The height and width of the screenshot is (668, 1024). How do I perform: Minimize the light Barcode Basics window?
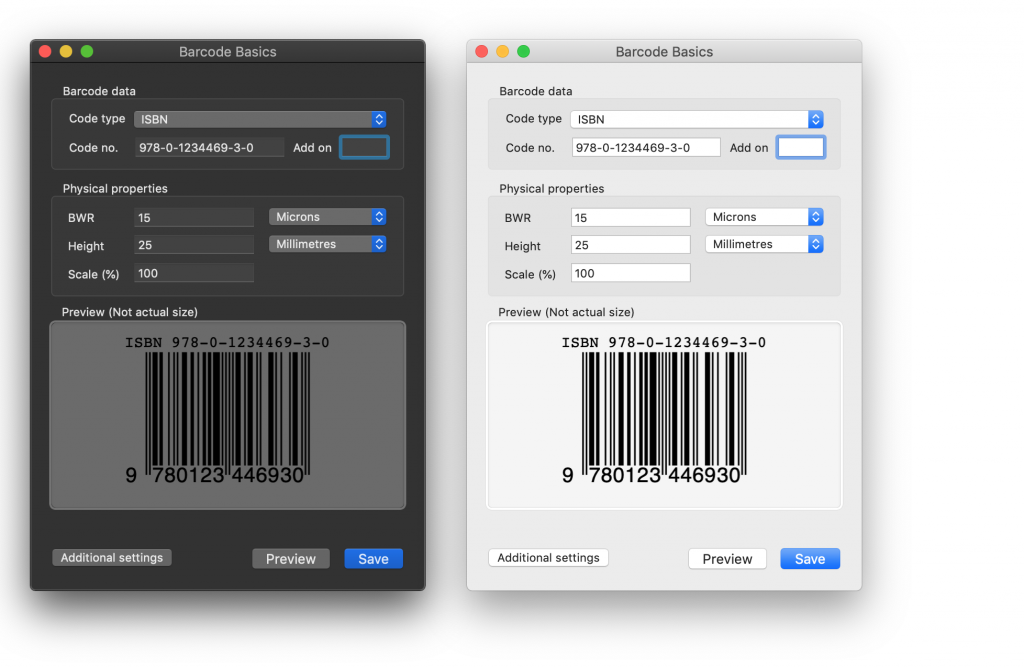click(503, 52)
